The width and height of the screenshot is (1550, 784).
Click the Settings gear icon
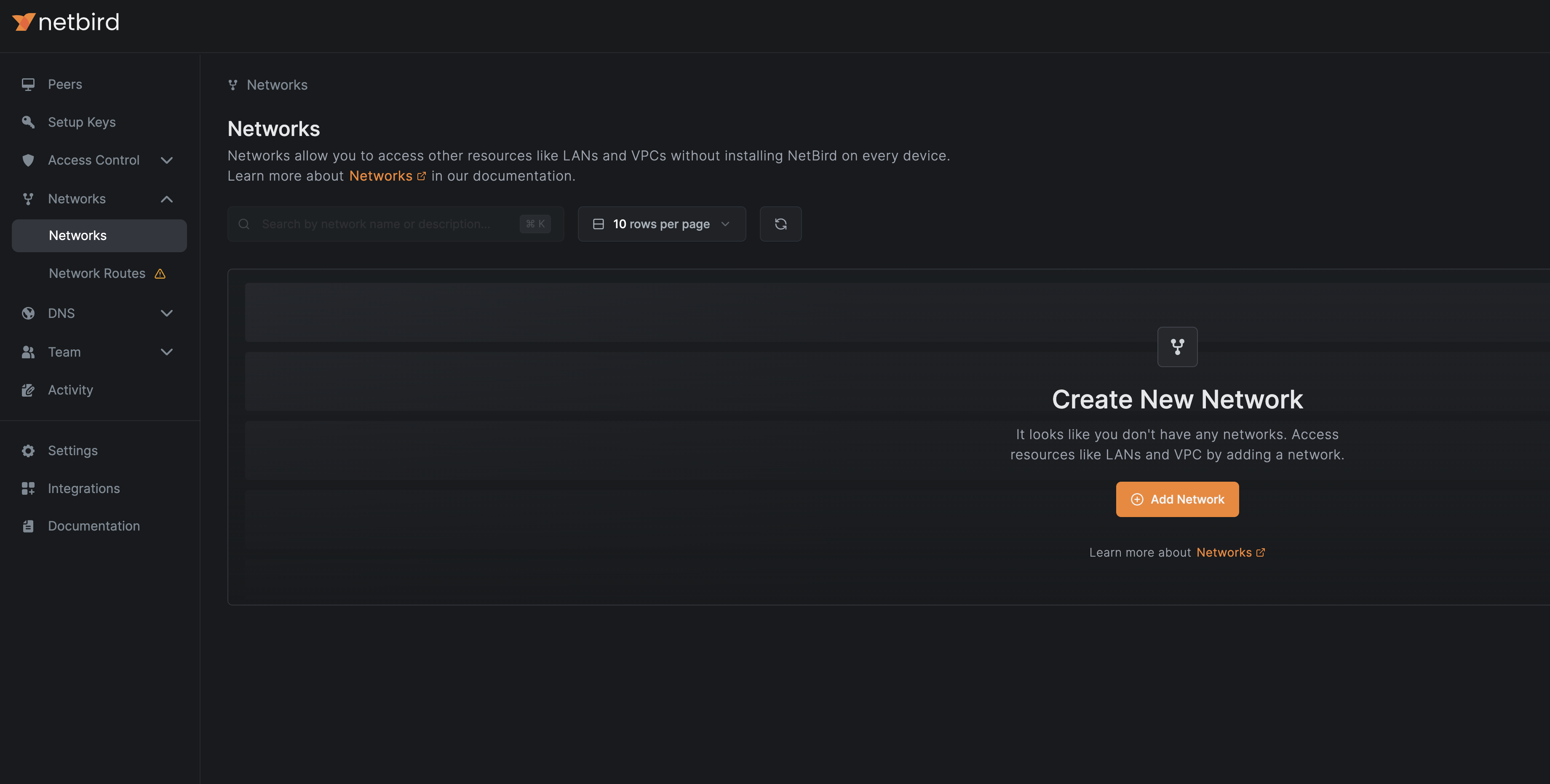(x=28, y=451)
